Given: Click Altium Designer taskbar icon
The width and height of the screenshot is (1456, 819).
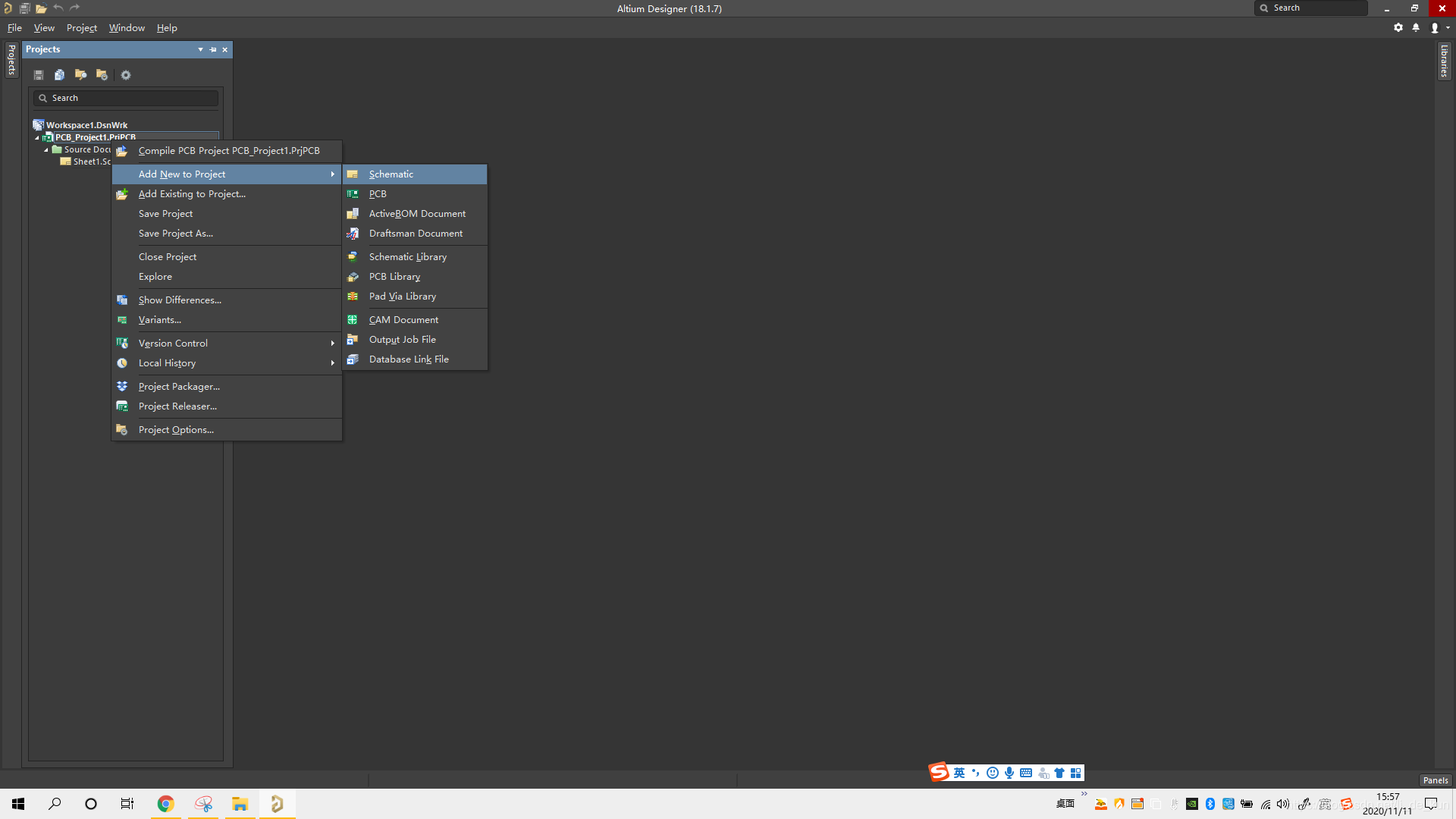Looking at the screenshot, I should pyautogui.click(x=277, y=804).
